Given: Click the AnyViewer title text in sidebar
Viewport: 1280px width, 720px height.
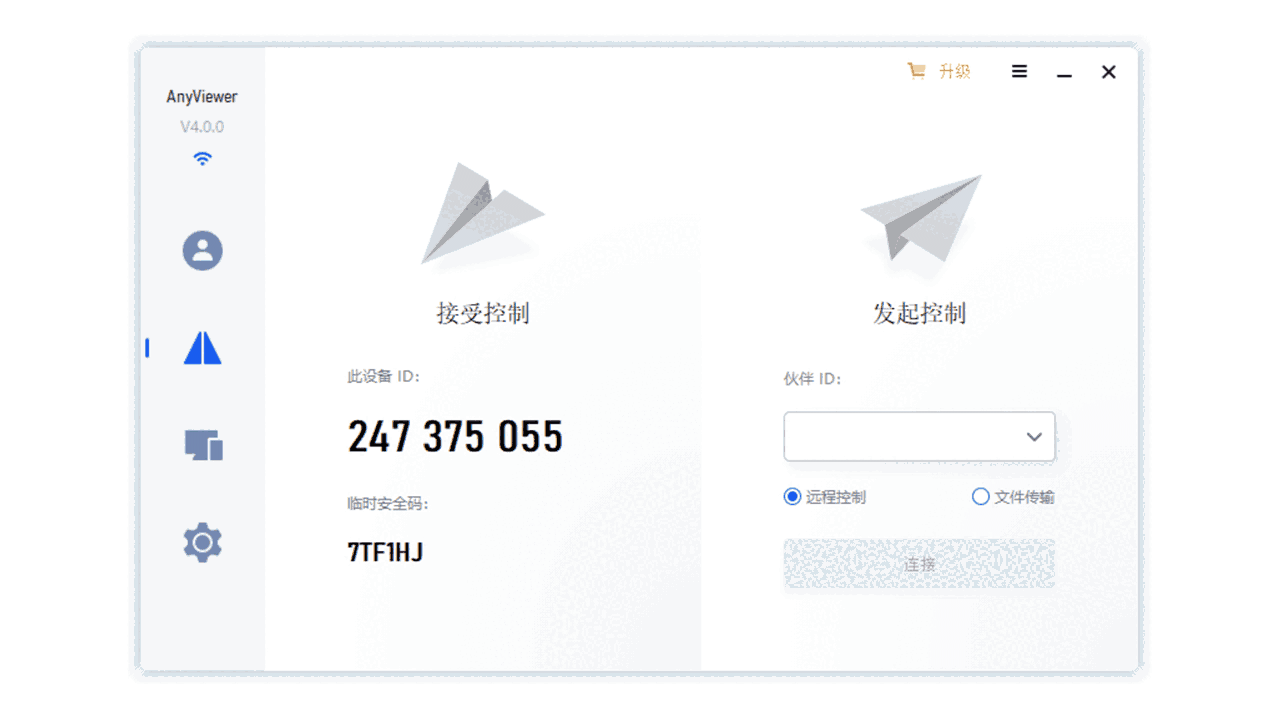Looking at the screenshot, I should coord(202,97).
